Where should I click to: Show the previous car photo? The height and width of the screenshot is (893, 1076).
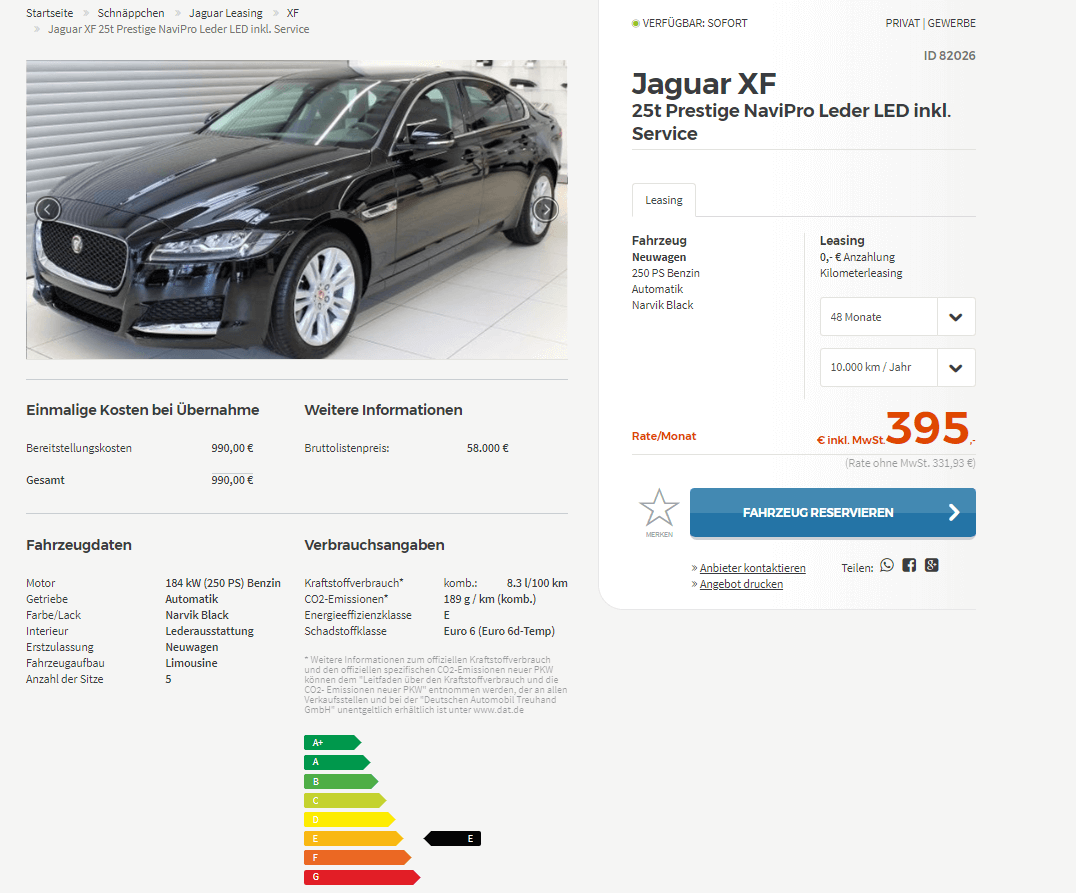click(47, 209)
